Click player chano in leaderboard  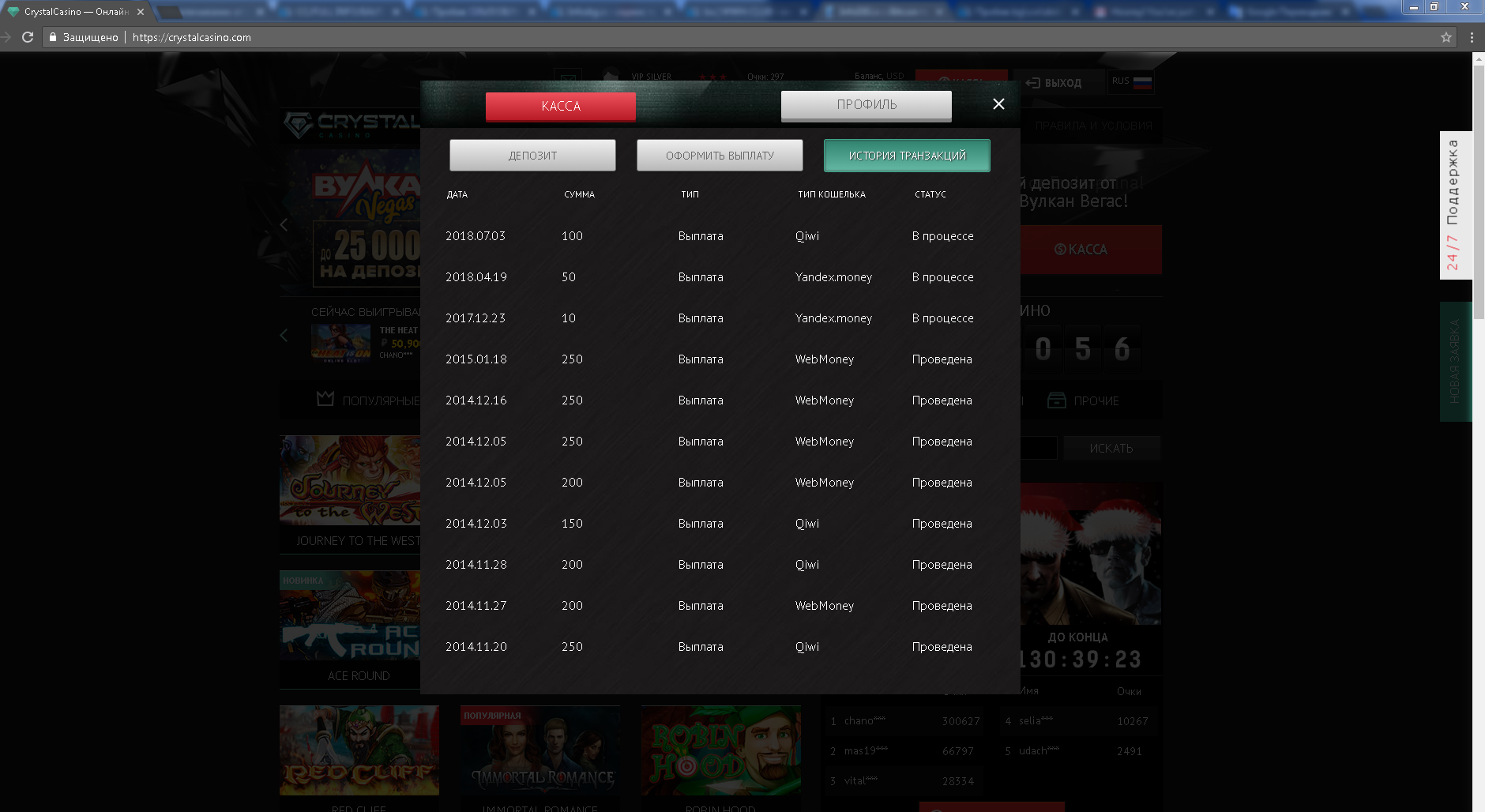[x=864, y=721]
